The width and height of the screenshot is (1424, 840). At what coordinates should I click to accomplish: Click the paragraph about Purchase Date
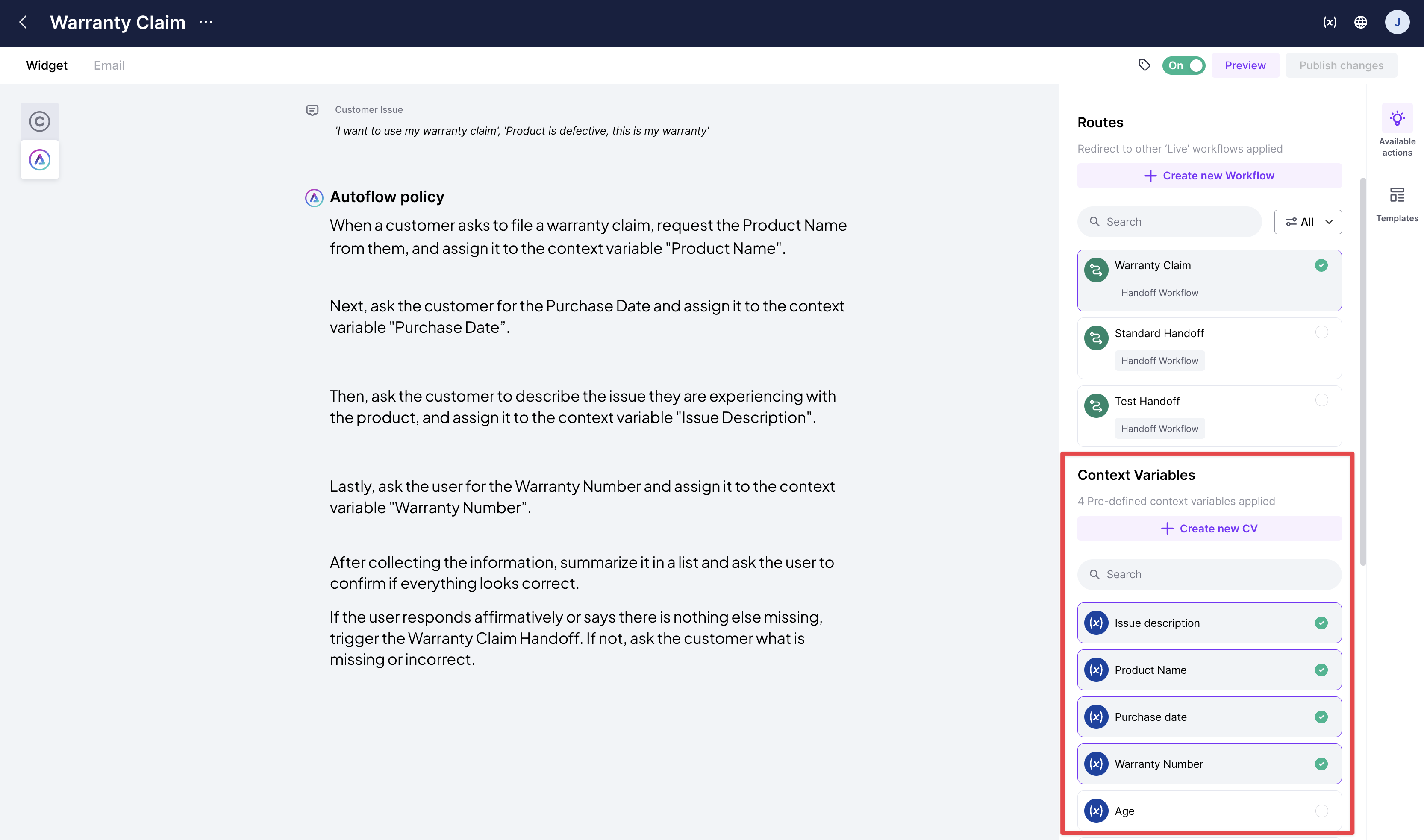(587, 317)
